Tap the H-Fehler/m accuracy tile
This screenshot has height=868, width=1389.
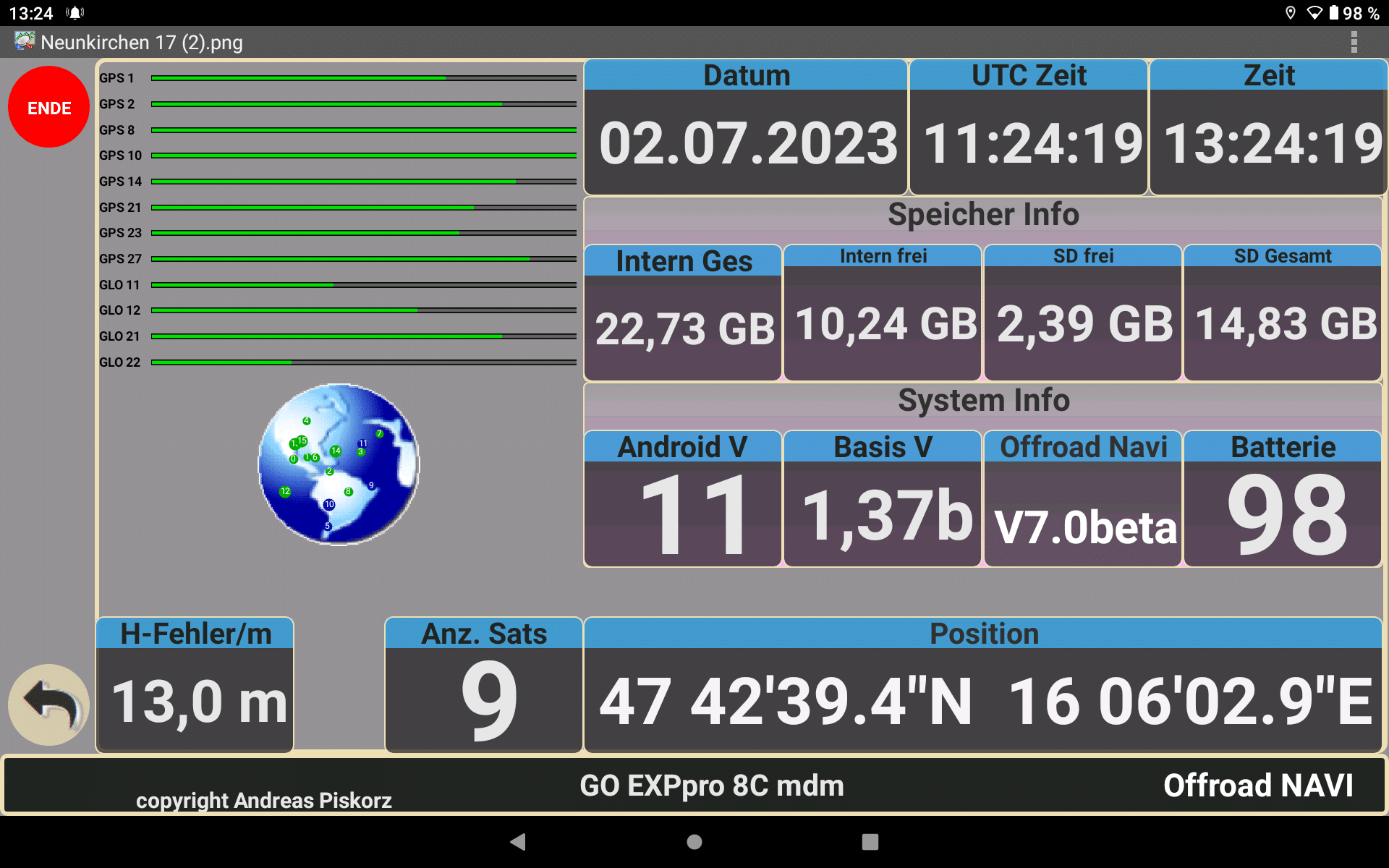pyautogui.click(x=195, y=685)
